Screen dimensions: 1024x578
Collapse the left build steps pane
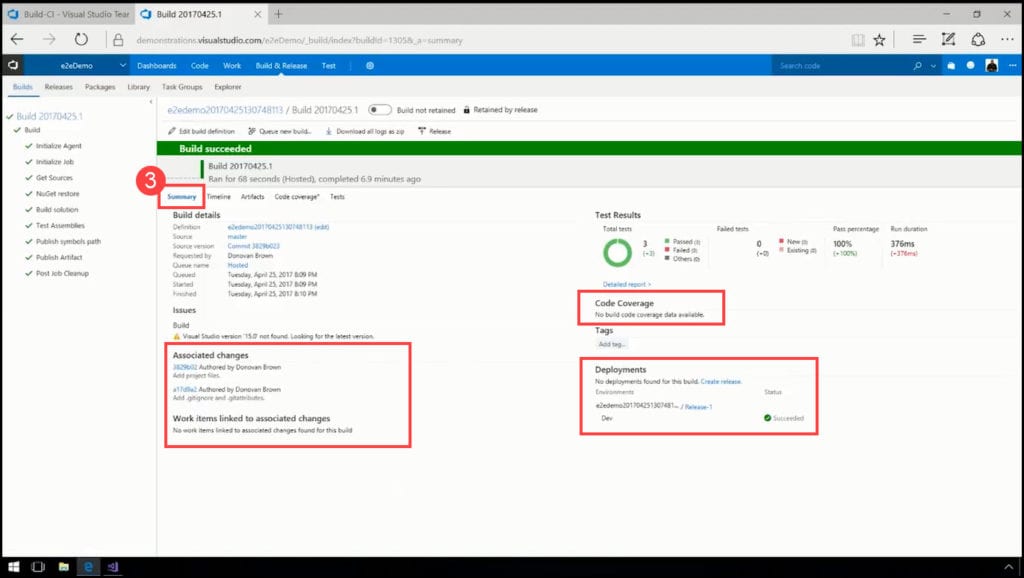[x=151, y=102]
